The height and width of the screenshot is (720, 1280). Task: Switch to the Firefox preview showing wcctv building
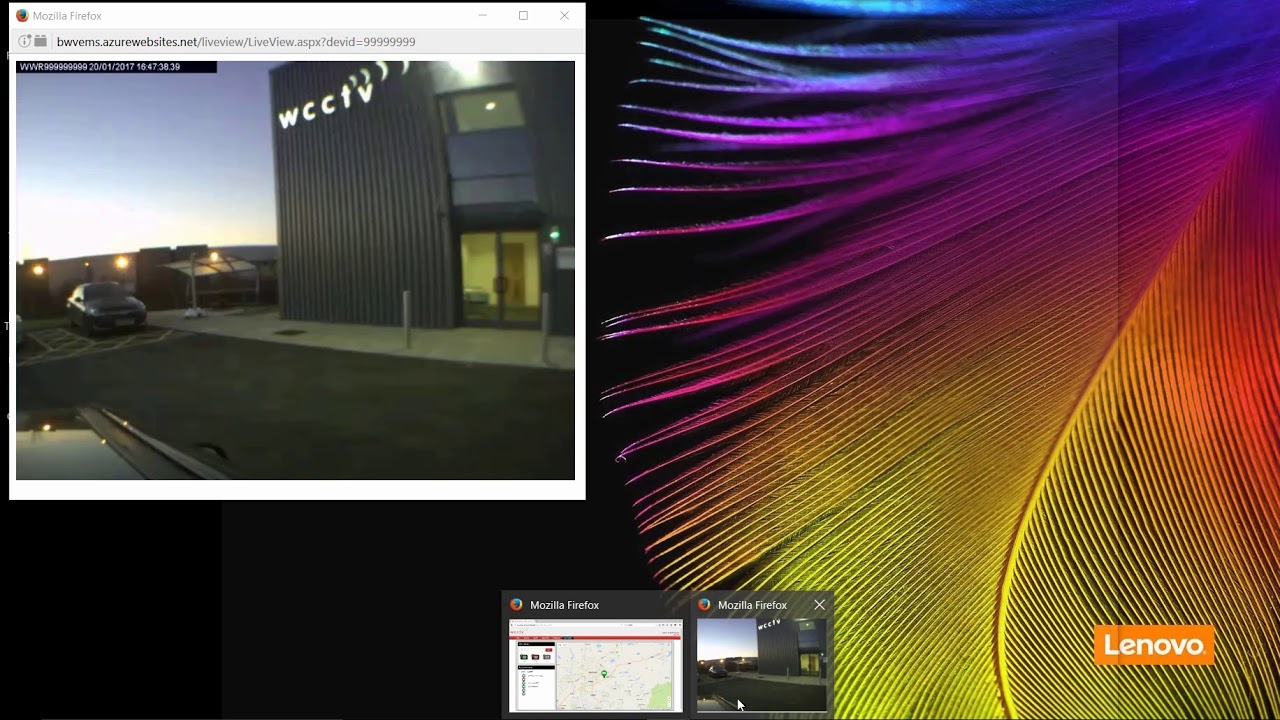762,665
